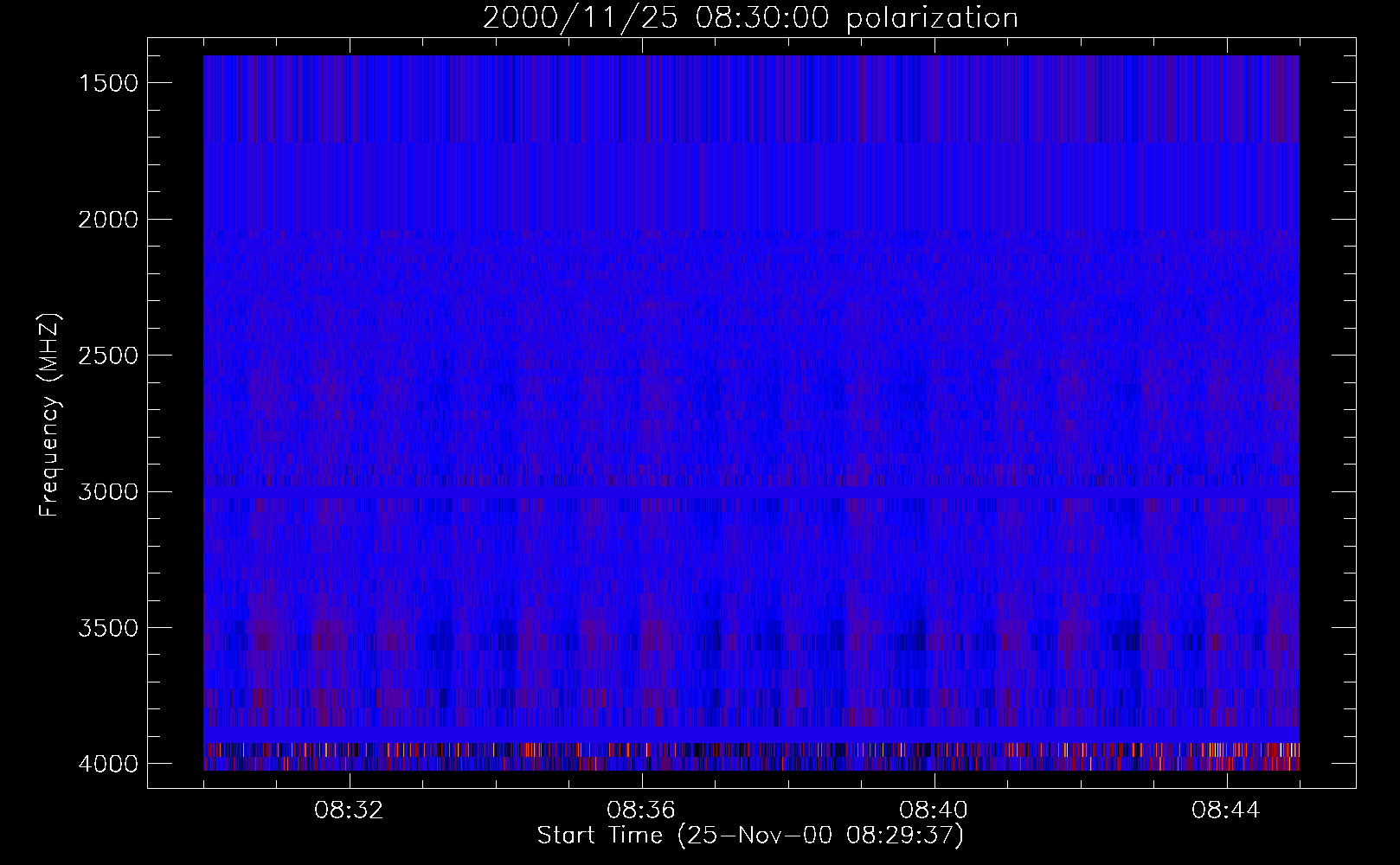Click the 4000 frequency tick label
The image size is (1400, 865).
[108, 764]
